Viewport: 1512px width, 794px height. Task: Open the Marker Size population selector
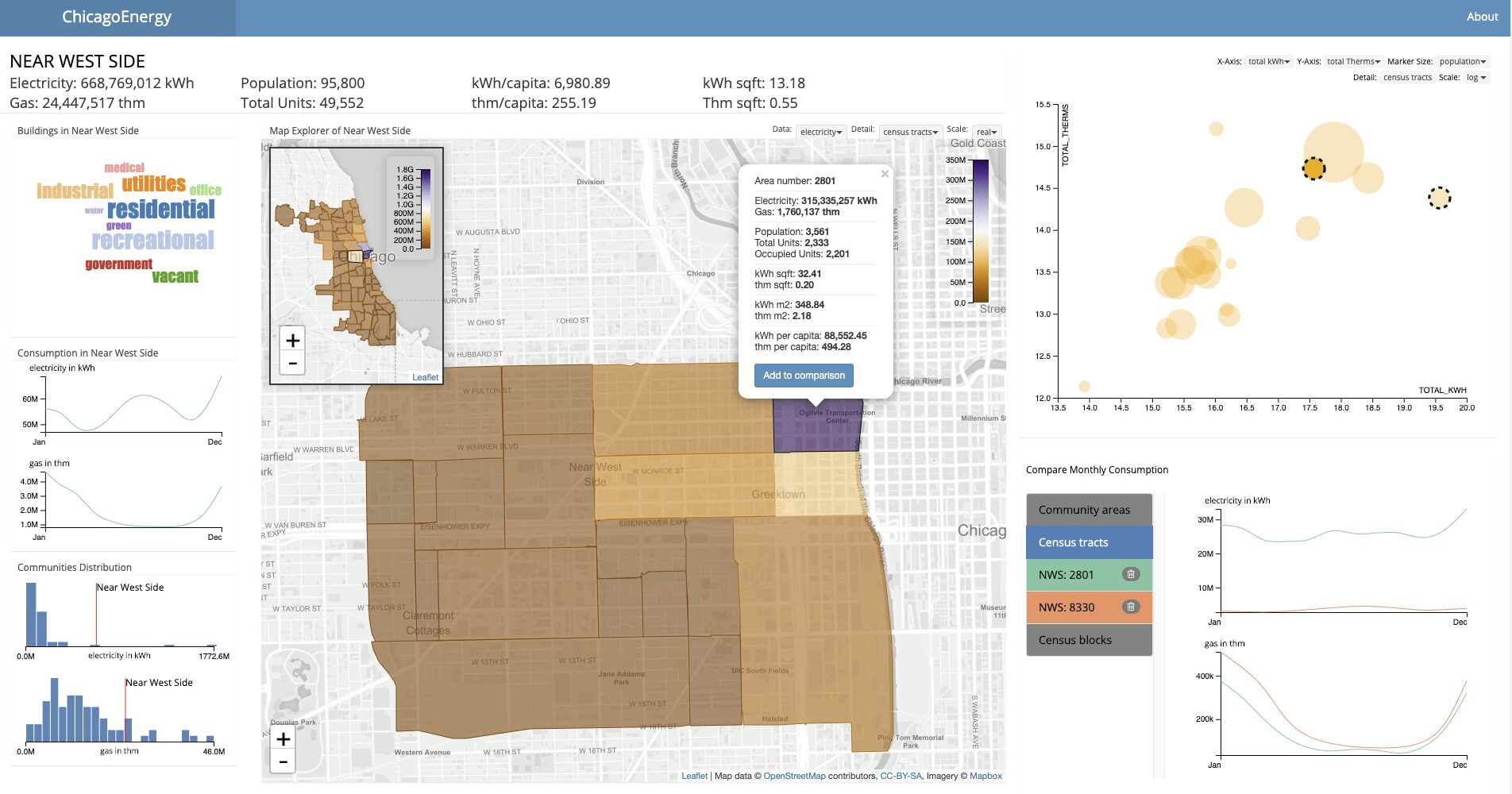[1464, 60]
